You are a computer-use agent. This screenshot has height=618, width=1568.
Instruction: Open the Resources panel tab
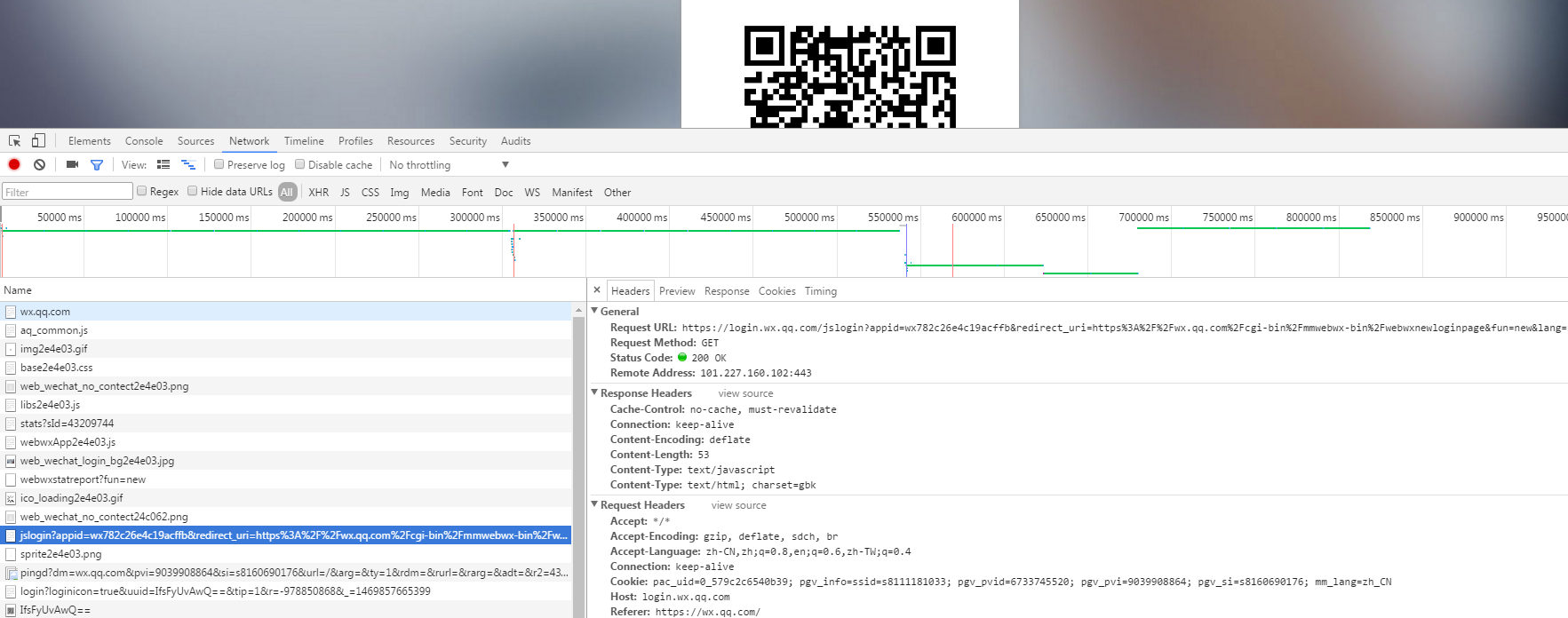(x=410, y=141)
